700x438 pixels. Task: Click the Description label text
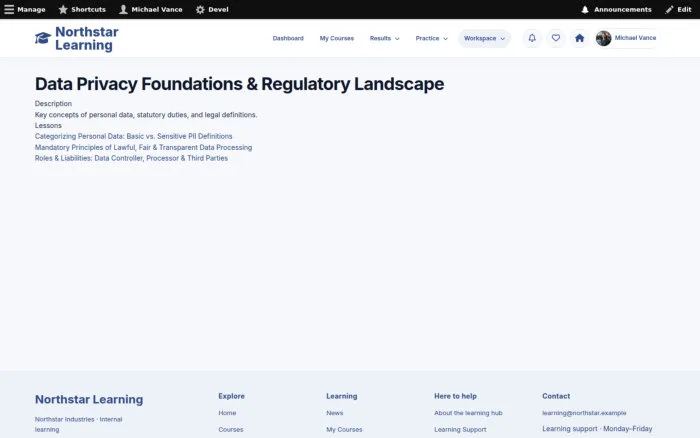tap(53, 104)
